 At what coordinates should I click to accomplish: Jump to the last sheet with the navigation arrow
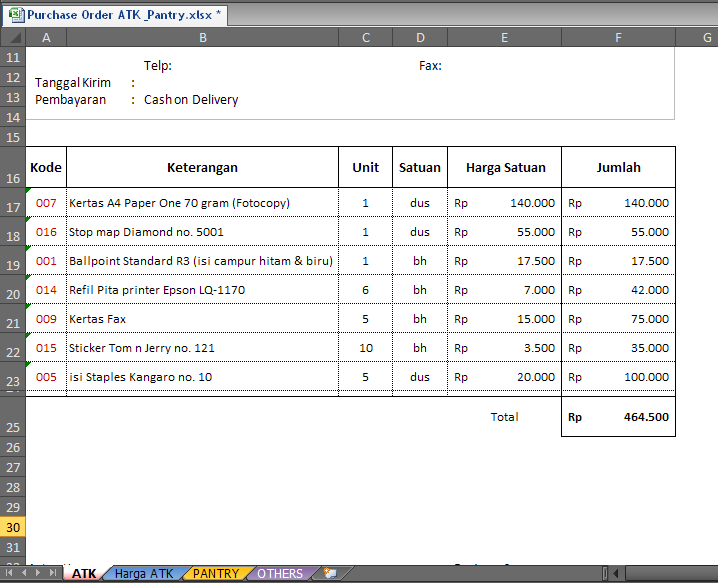coord(54,574)
